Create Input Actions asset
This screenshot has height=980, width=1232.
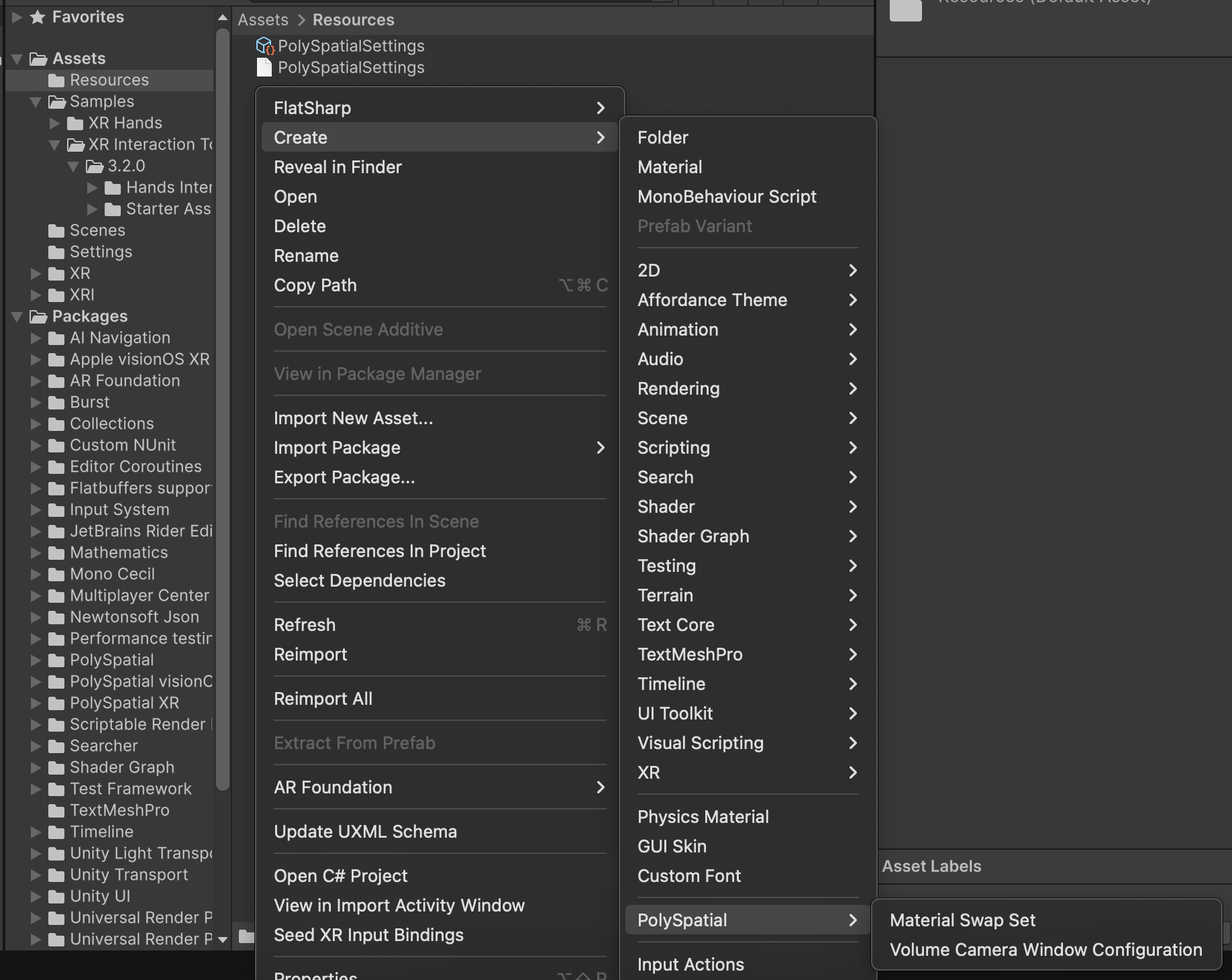click(x=748, y=965)
